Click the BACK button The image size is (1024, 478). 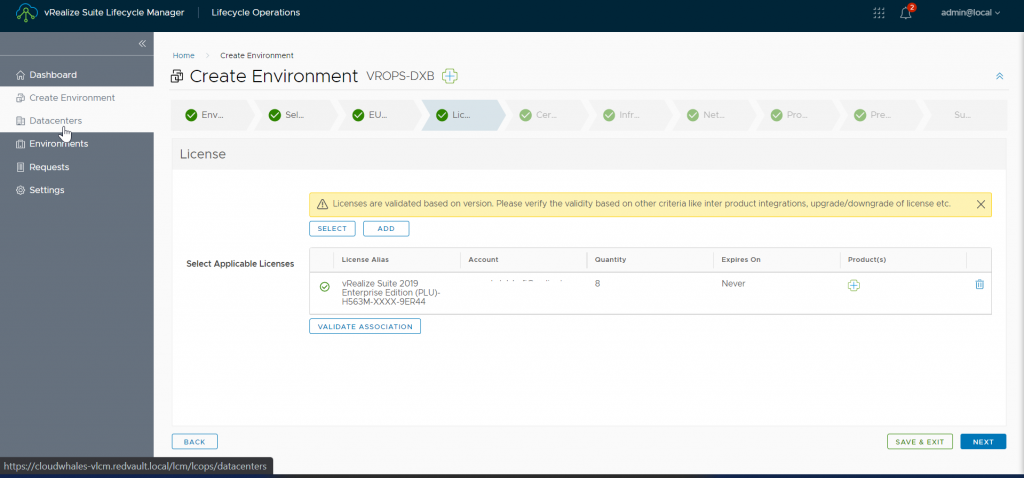coord(195,442)
